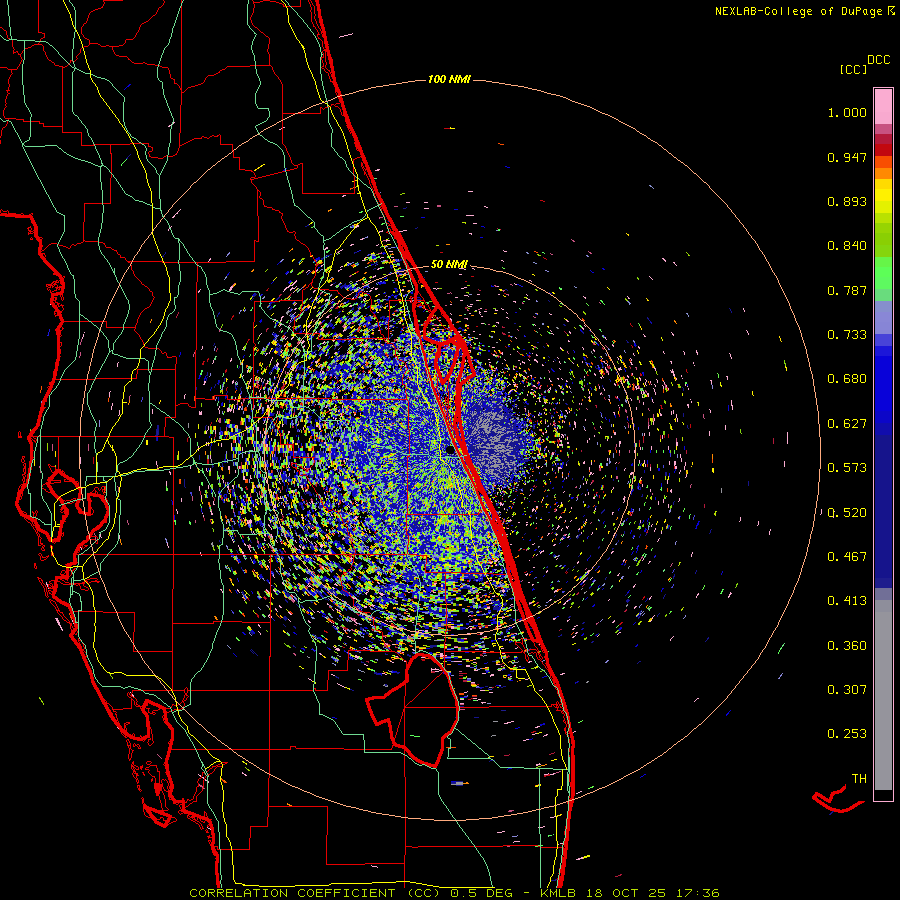
Task: Click the TH threshold label
Action: (859, 779)
